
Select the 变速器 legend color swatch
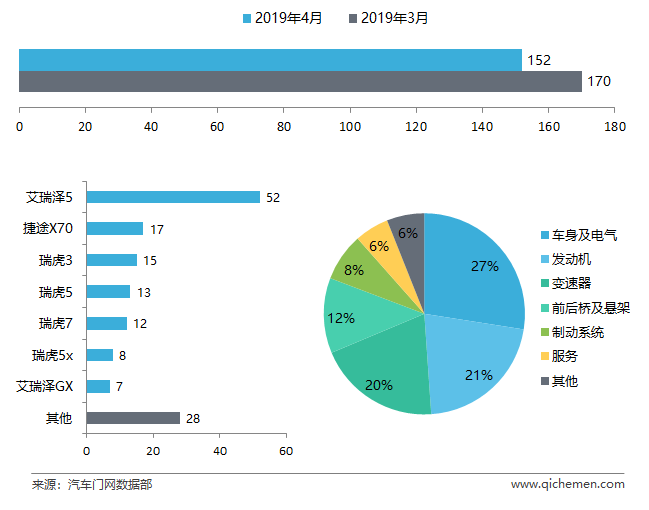(545, 283)
